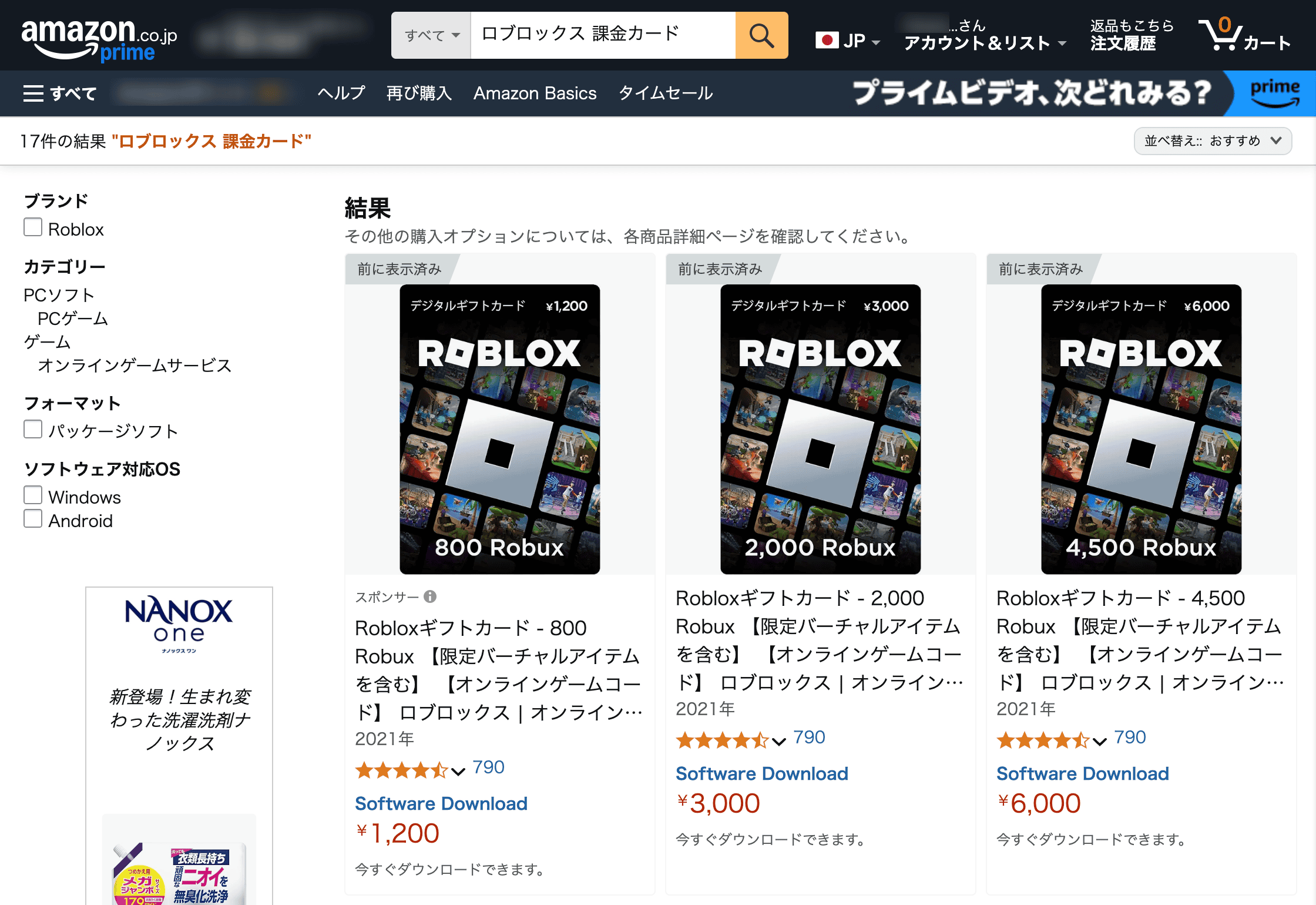Screen dimensions: 1316x905
Task: Open タイムセール in navigation bar
Action: [666, 93]
